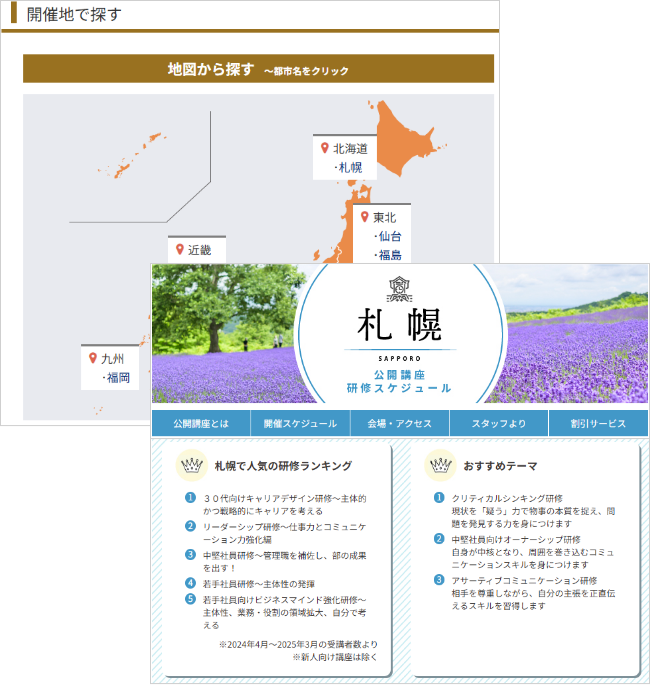
Task: Click the crown icon next to おすすめテーマ
Action: coord(439,465)
